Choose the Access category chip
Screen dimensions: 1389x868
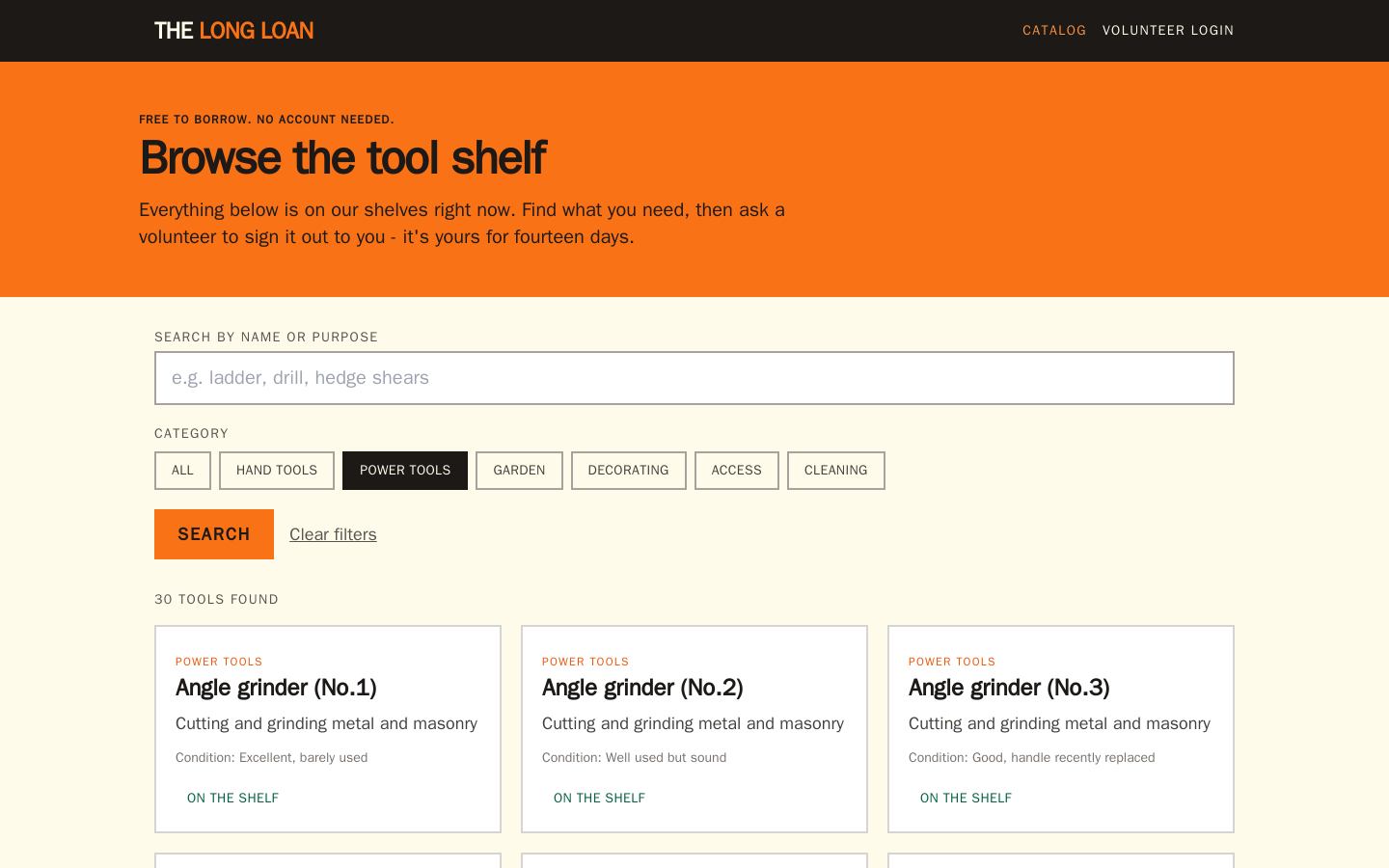(x=737, y=471)
